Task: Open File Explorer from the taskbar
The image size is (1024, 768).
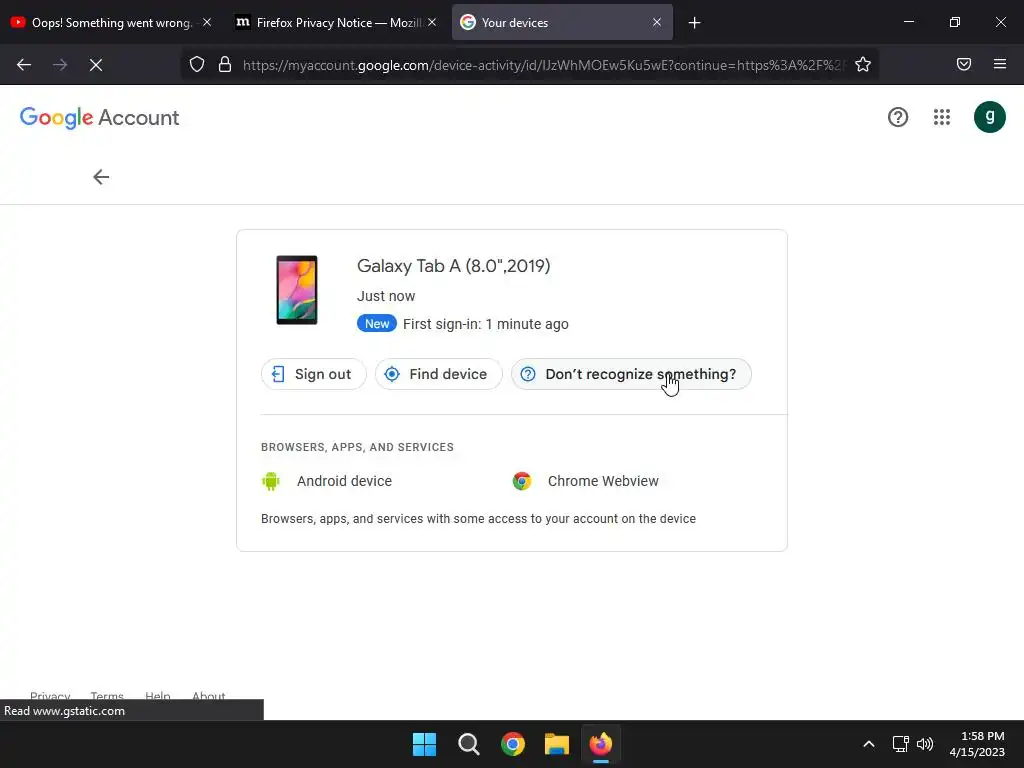Action: [x=557, y=744]
